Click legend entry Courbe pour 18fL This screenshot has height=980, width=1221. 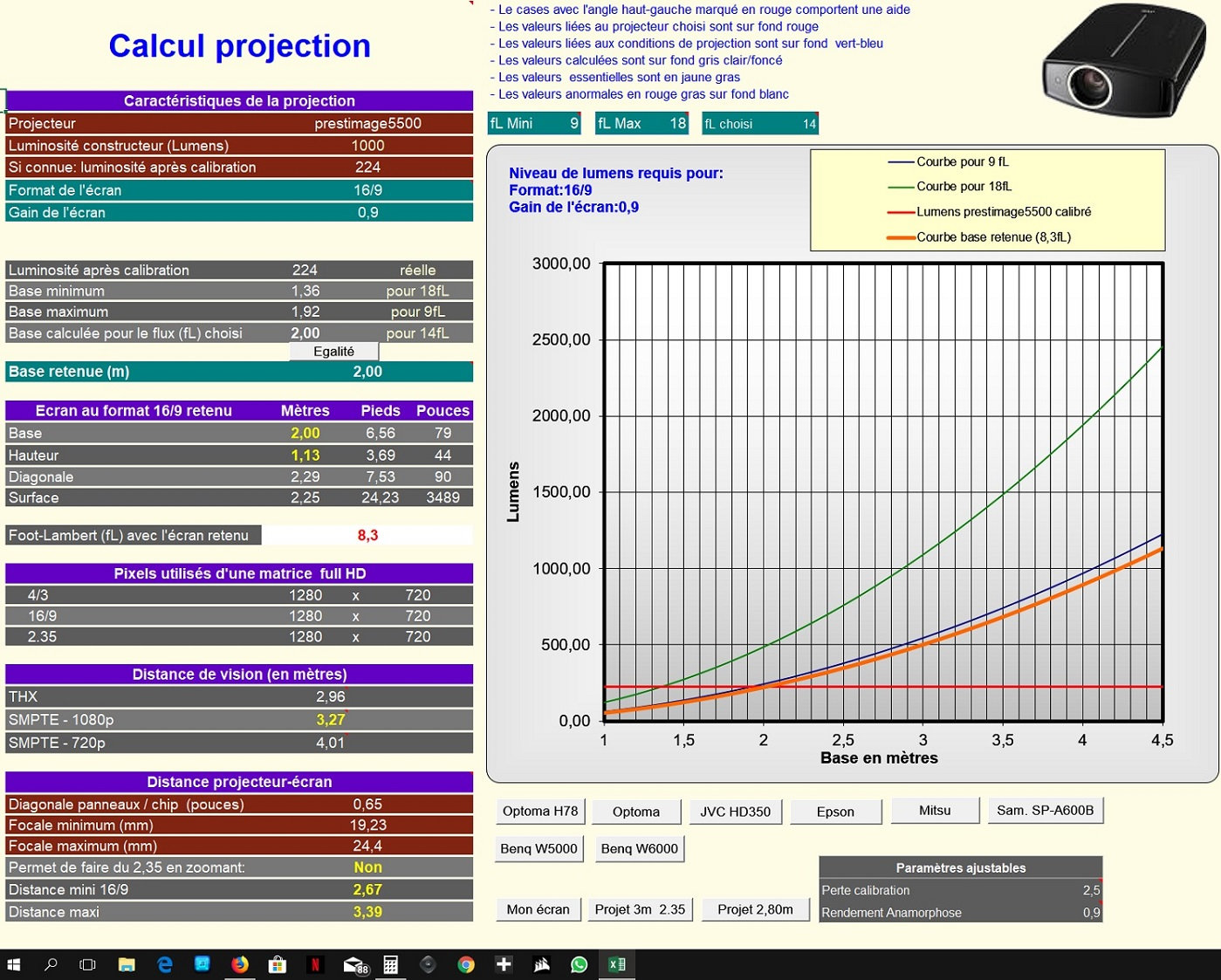tap(964, 186)
